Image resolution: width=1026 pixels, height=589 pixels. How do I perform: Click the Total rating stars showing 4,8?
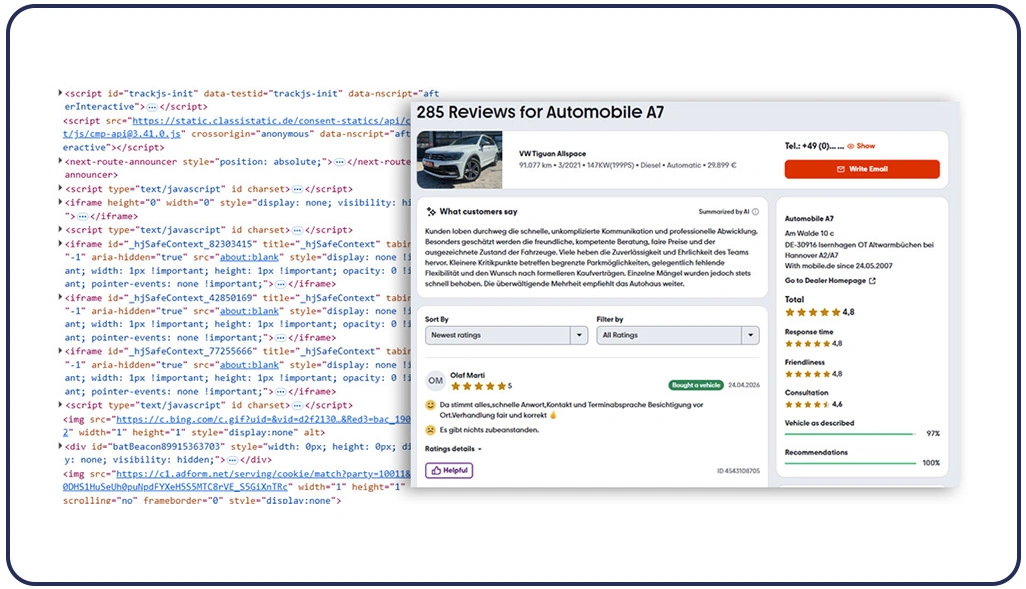pyautogui.click(x=812, y=312)
